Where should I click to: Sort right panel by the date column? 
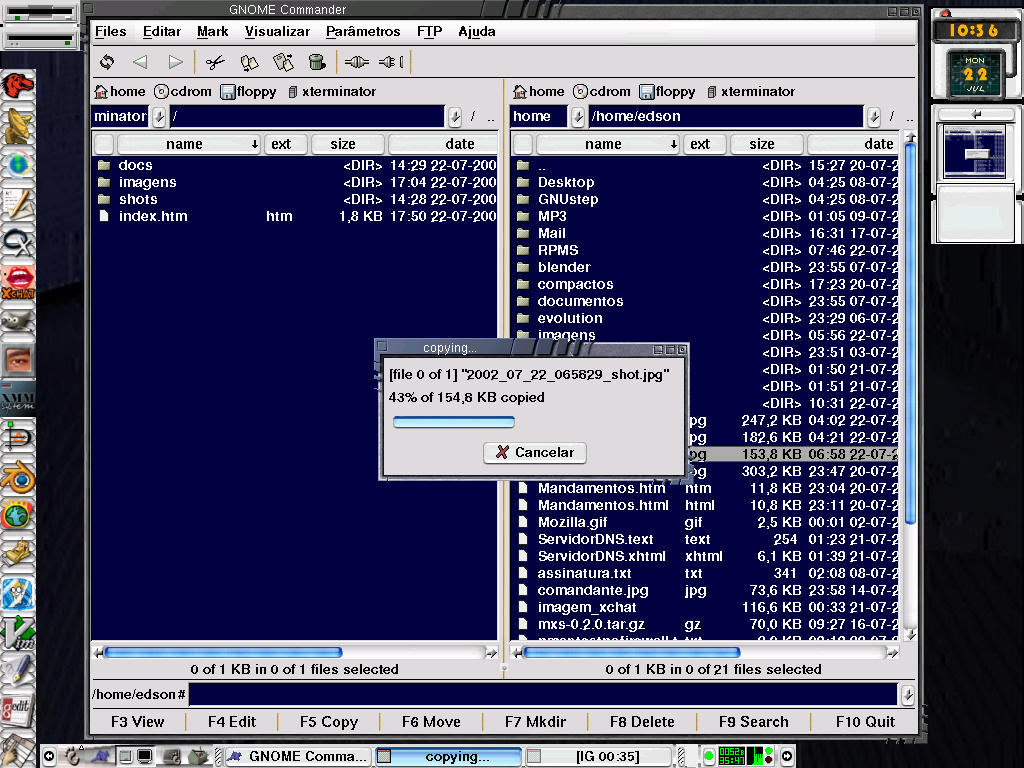(854, 144)
